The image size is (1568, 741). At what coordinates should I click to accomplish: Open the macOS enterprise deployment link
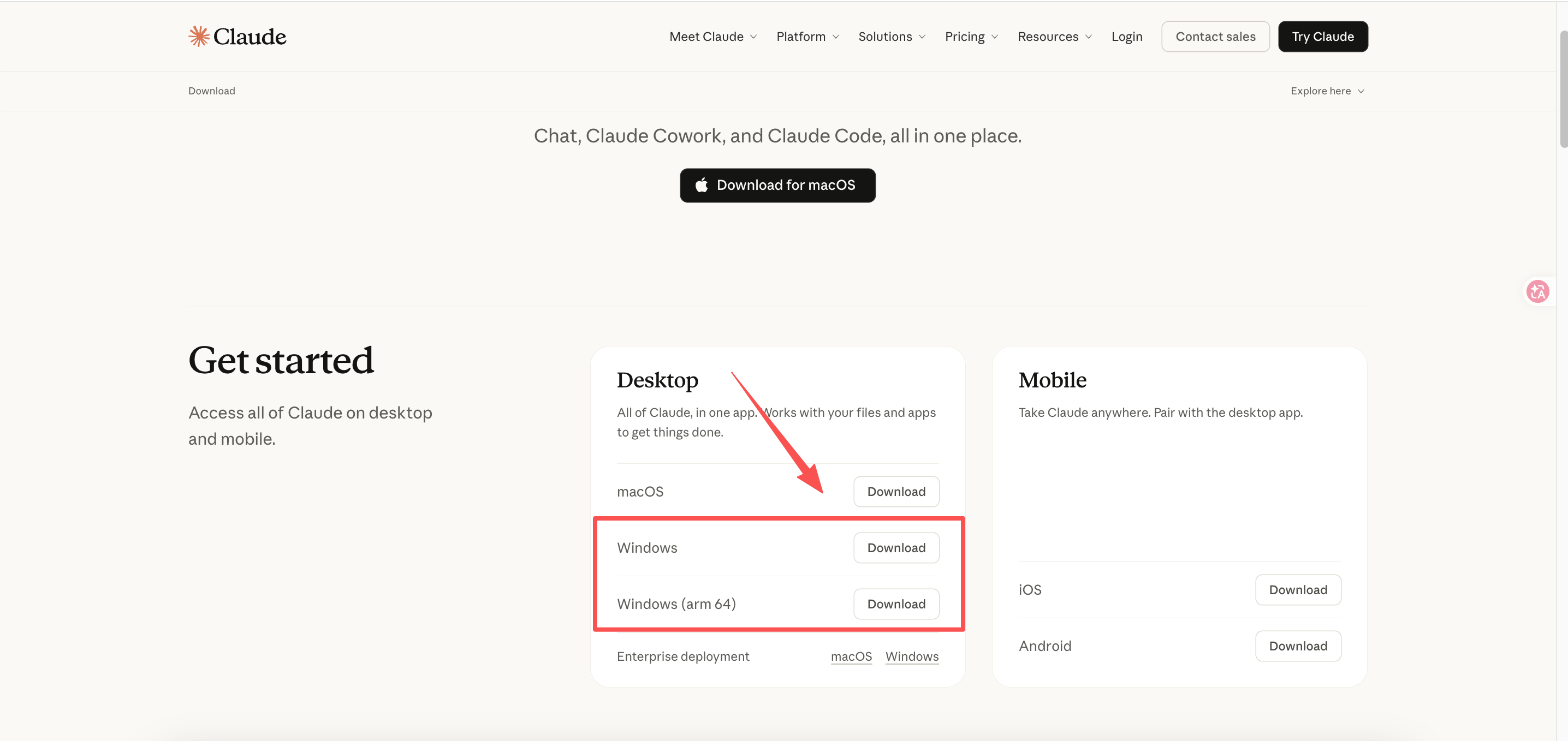click(x=851, y=656)
